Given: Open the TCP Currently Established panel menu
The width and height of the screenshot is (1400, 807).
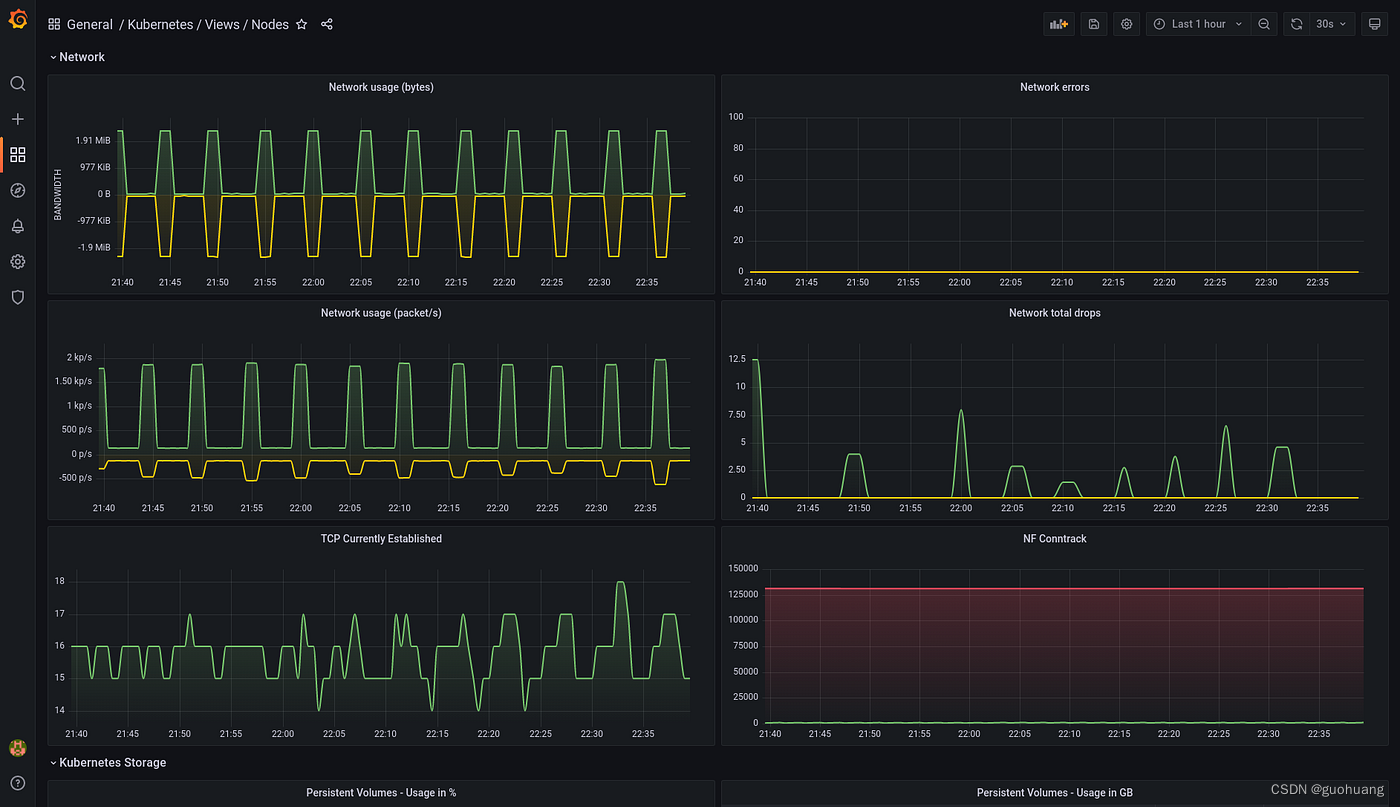Looking at the screenshot, I should pyautogui.click(x=381, y=538).
